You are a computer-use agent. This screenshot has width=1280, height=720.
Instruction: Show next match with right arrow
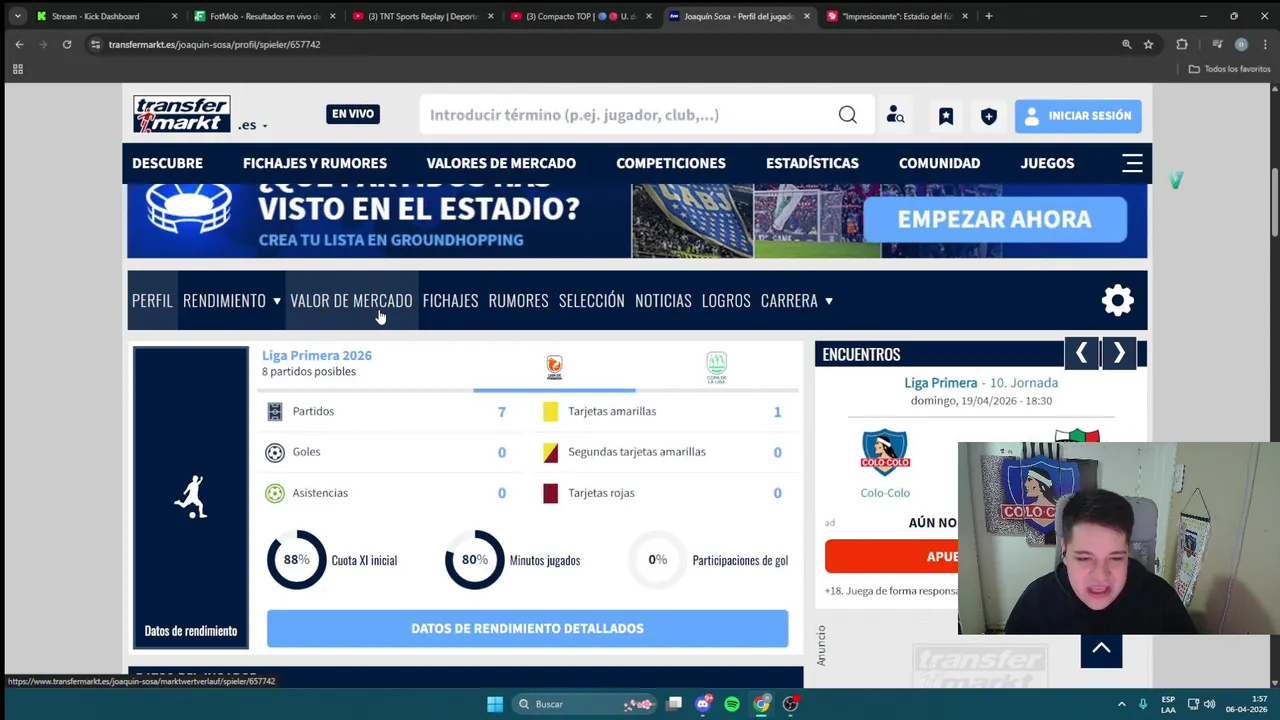click(1119, 353)
